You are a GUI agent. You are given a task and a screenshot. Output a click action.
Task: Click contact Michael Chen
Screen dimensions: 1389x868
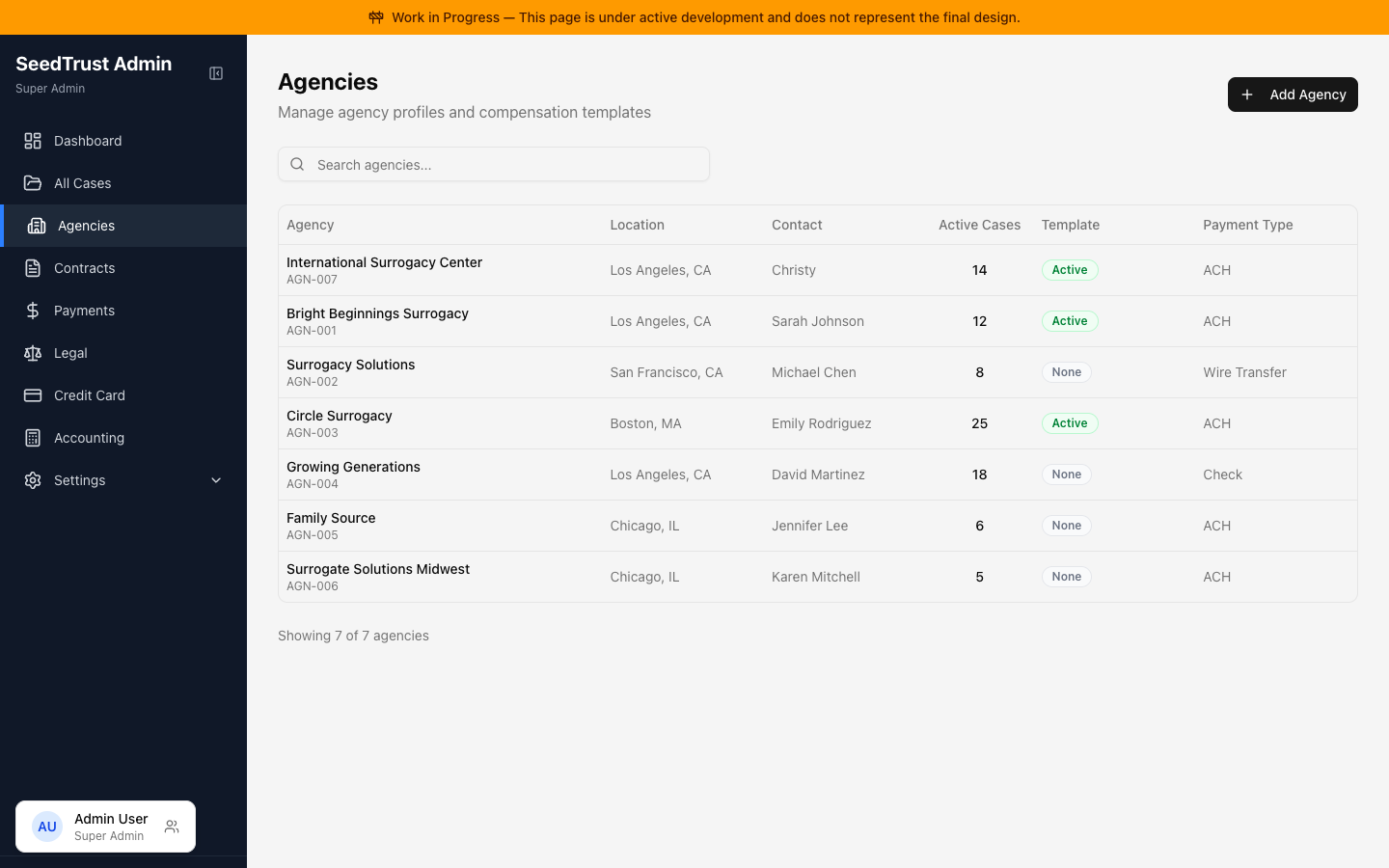814,372
